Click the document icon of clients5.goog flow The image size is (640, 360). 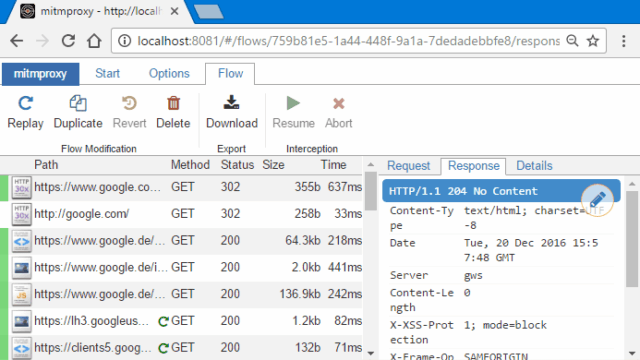[x=21, y=348]
